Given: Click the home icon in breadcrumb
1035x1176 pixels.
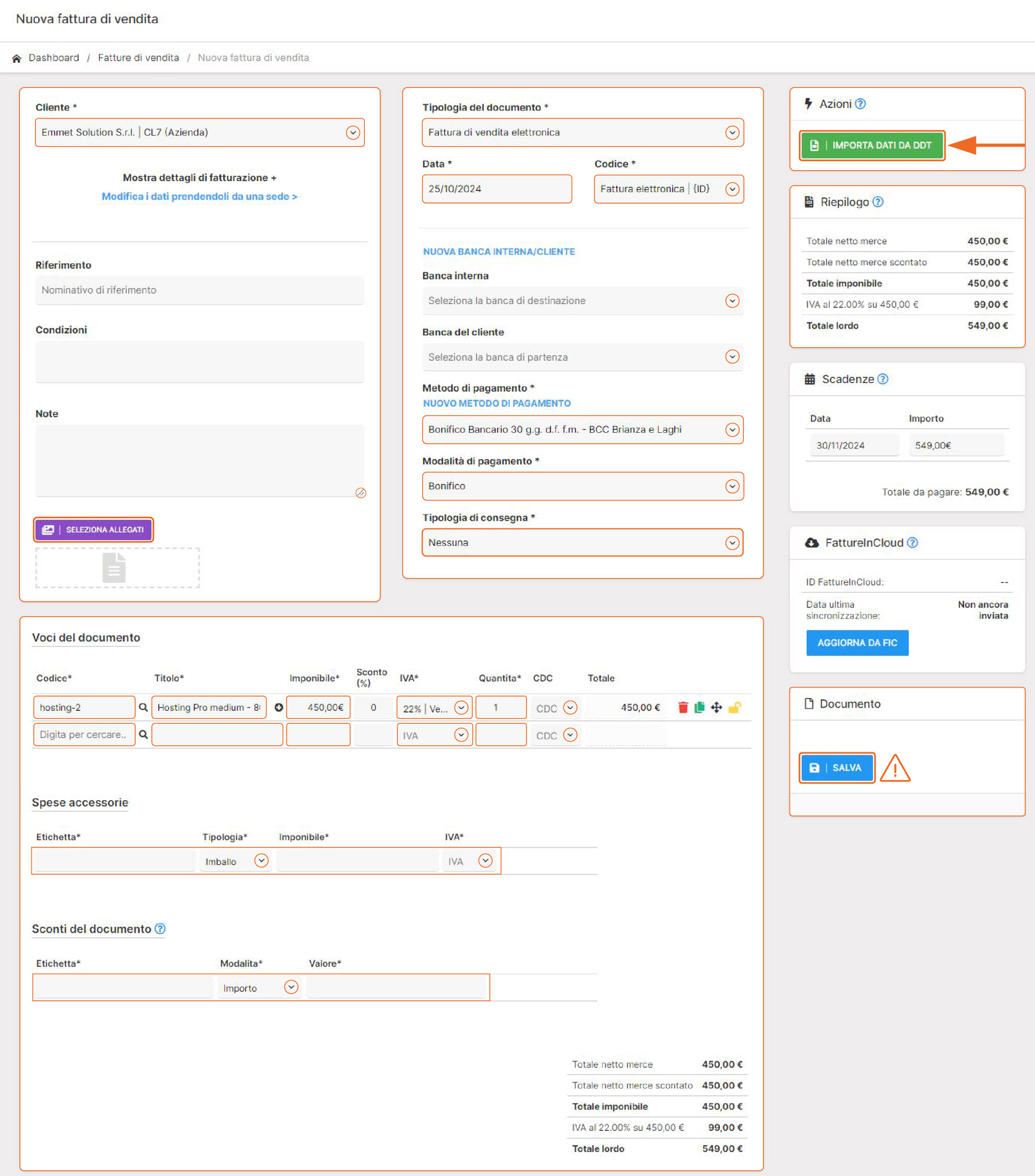Looking at the screenshot, I should pos(17,58).
